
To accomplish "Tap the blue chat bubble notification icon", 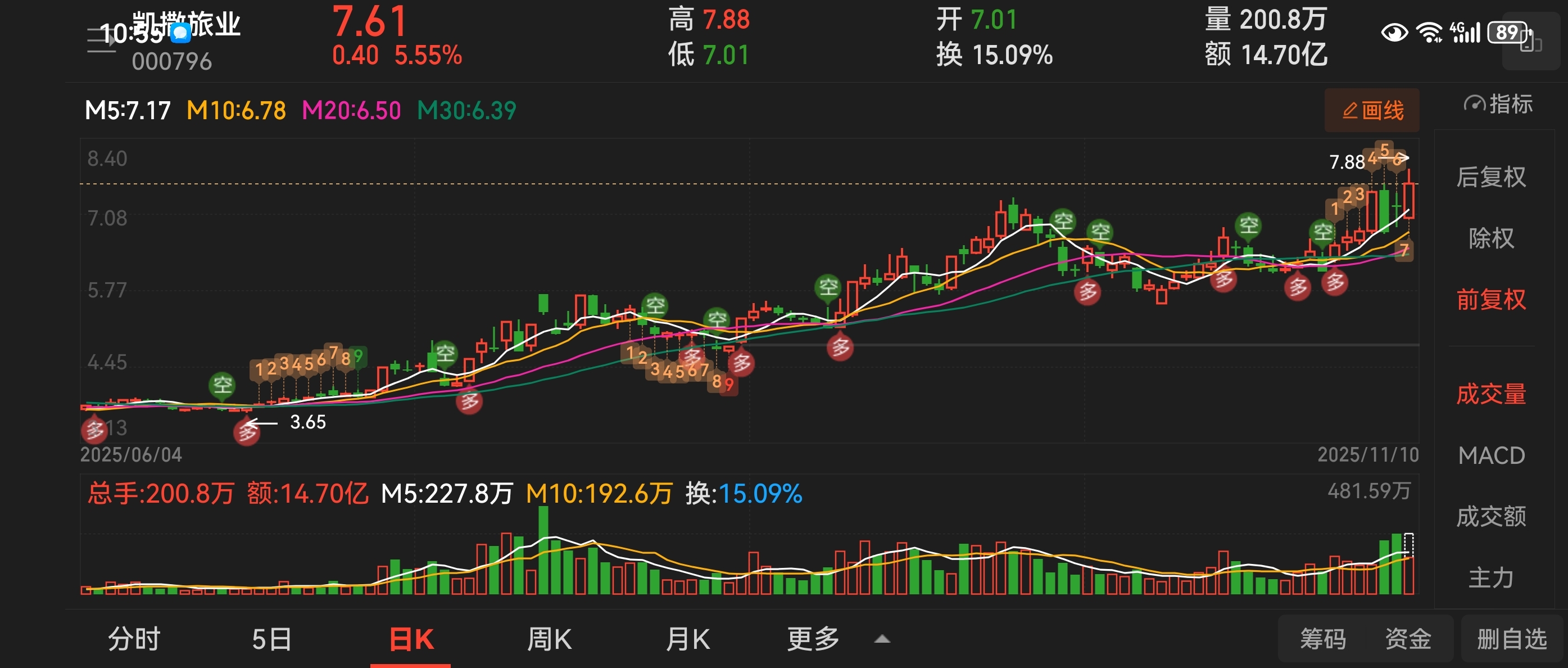I will click(180, 33).
